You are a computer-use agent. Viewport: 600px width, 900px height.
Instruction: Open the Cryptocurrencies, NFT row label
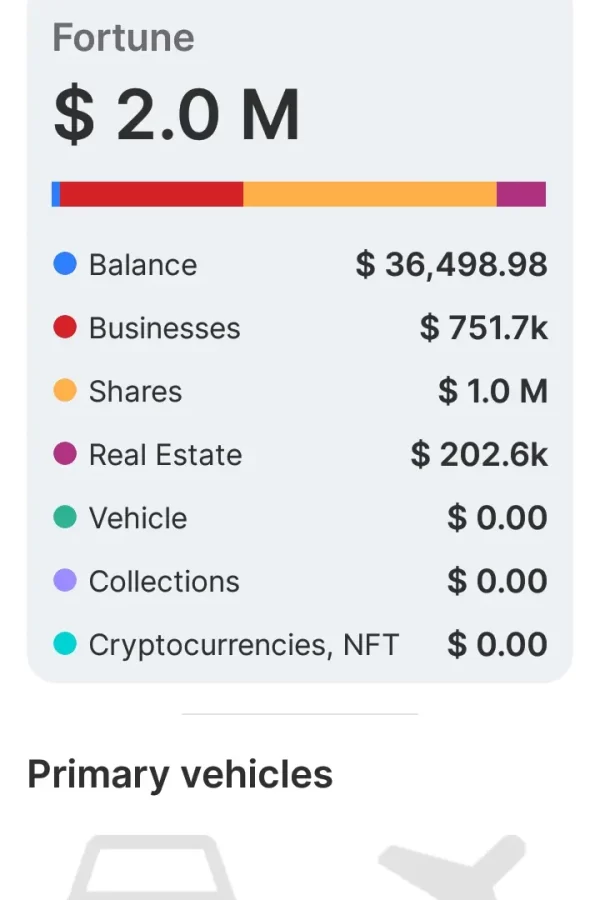pyautogui.click(x=244, y=645)
